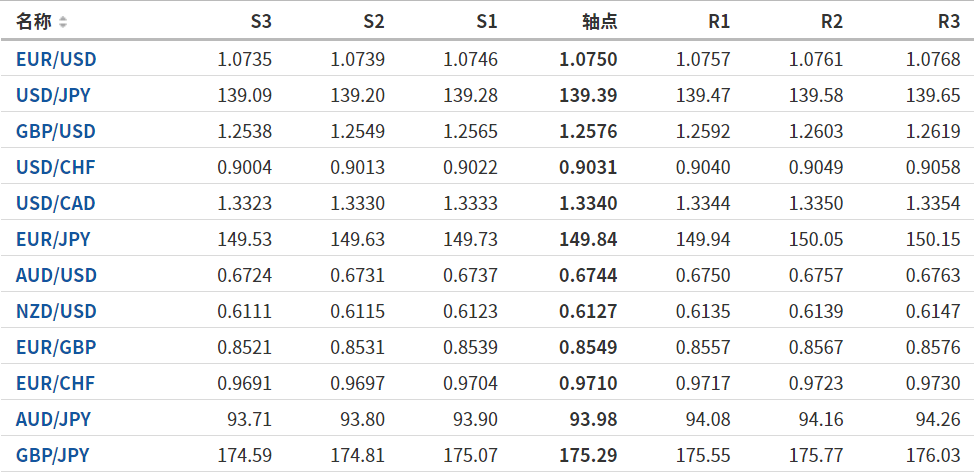
Task: Open the EUR/GBP currency pair
Action: tap(55, 347)
